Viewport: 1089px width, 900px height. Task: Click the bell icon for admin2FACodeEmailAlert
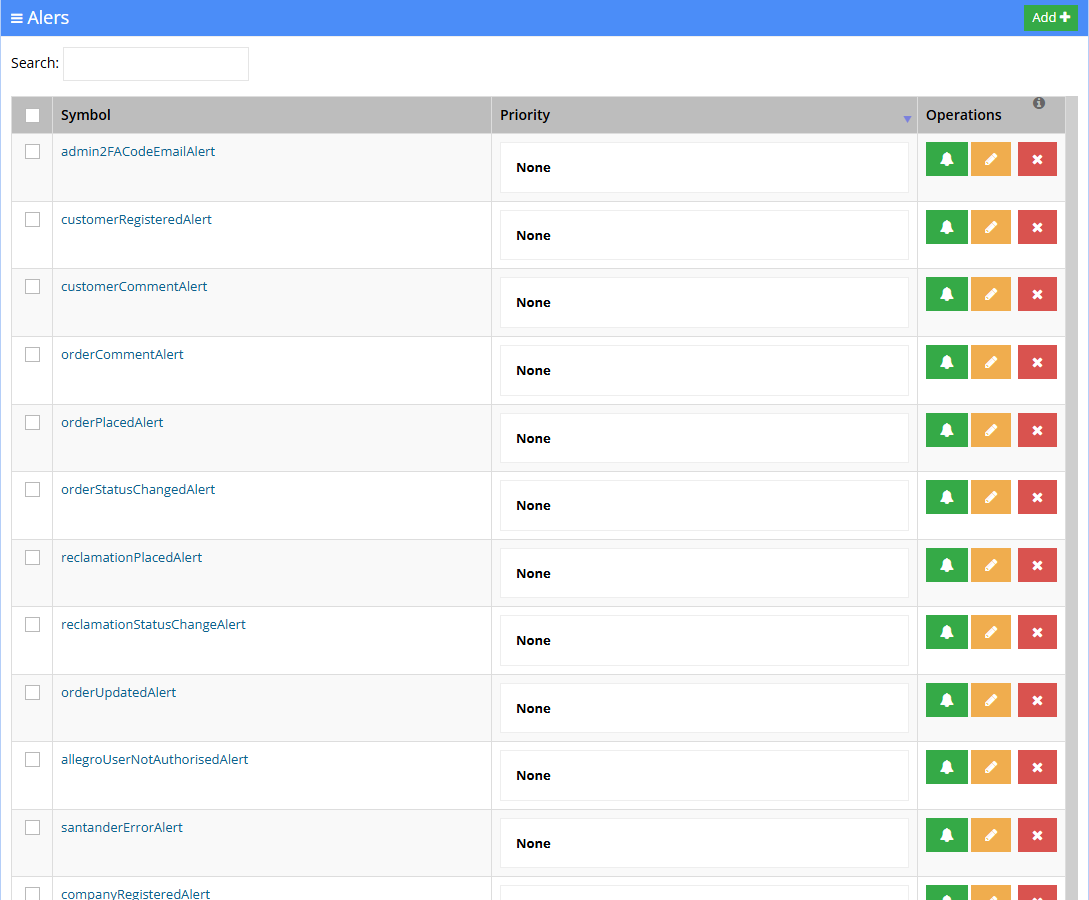pos(947,159)
